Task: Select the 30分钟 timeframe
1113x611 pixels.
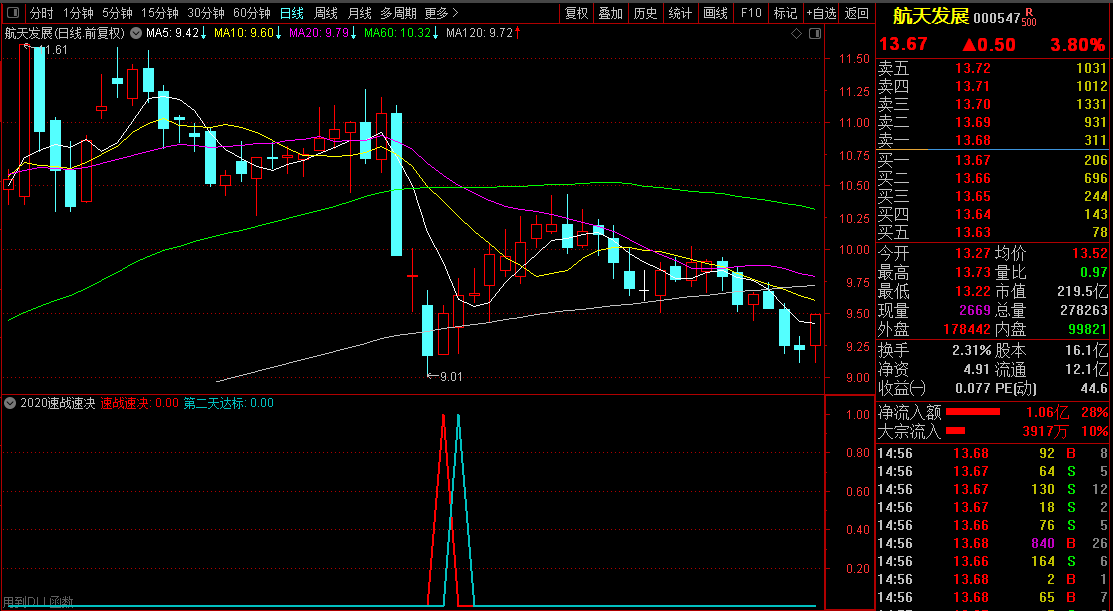Action: click(x=206, y=13)
